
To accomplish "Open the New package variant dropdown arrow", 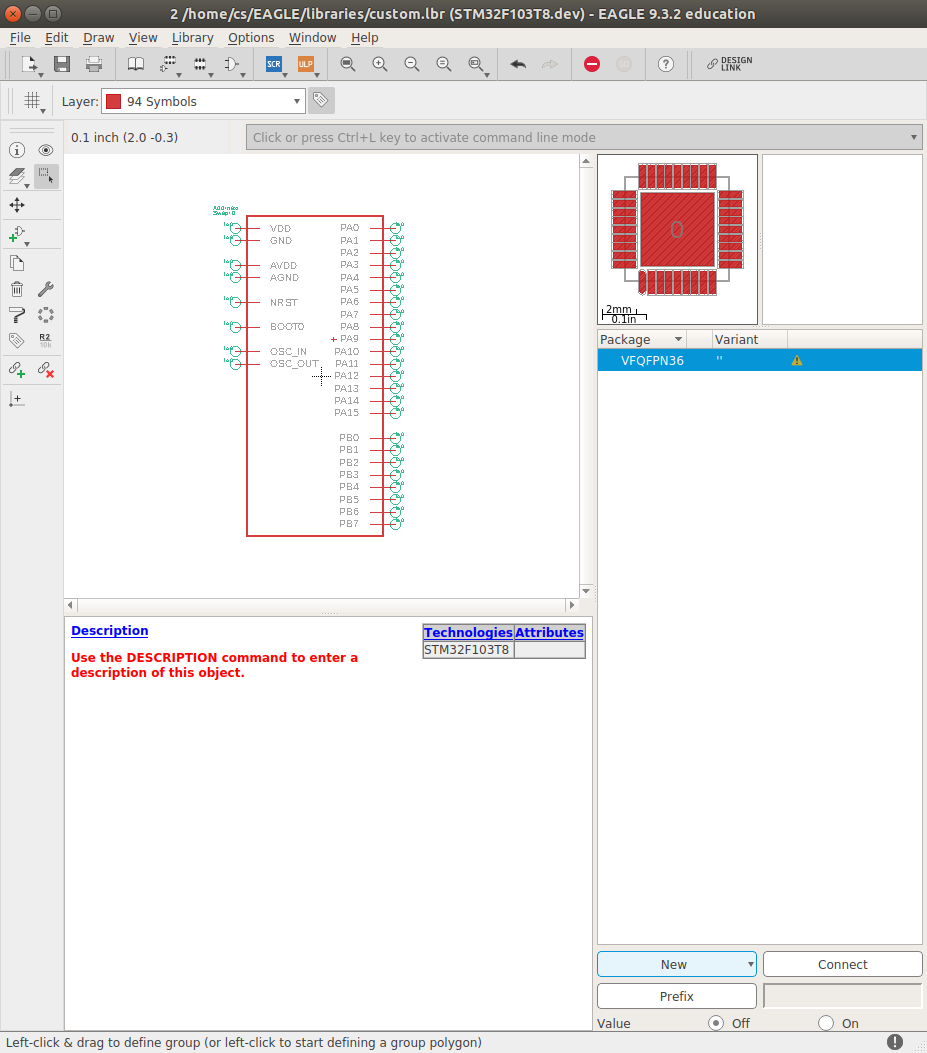I will coord(750,964).
